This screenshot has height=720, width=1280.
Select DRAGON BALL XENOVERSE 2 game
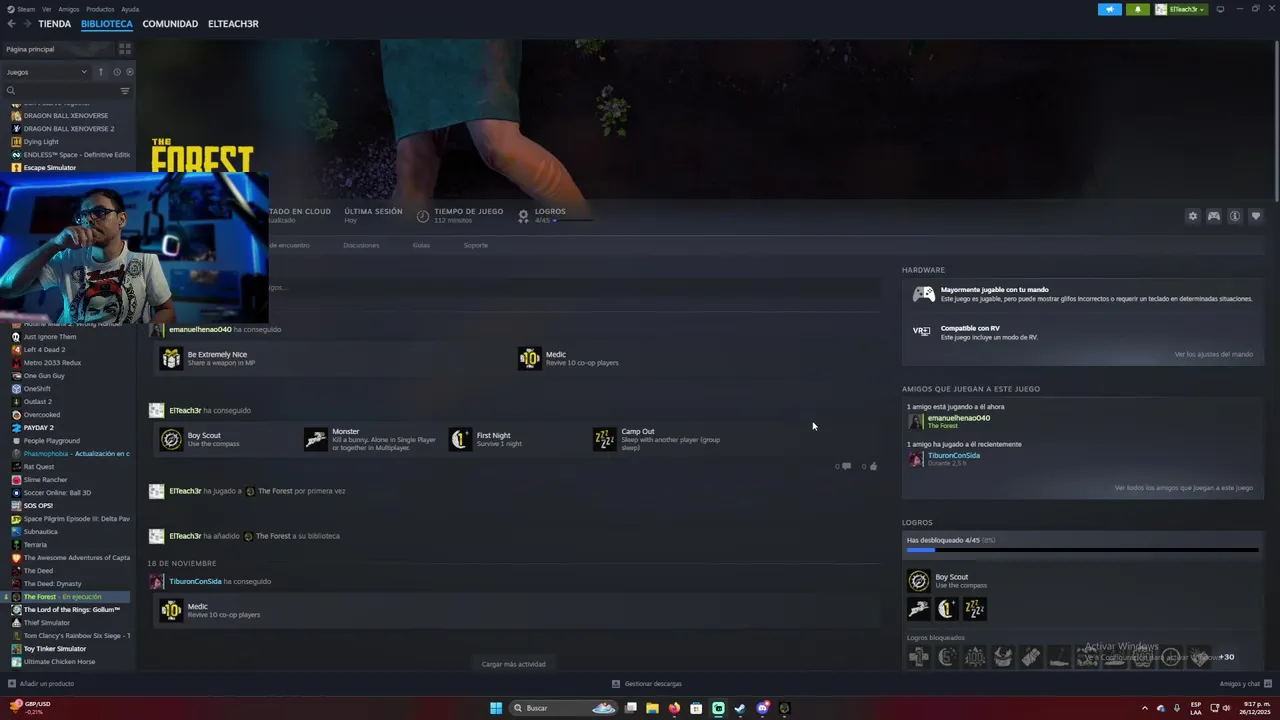click(67, 129)
